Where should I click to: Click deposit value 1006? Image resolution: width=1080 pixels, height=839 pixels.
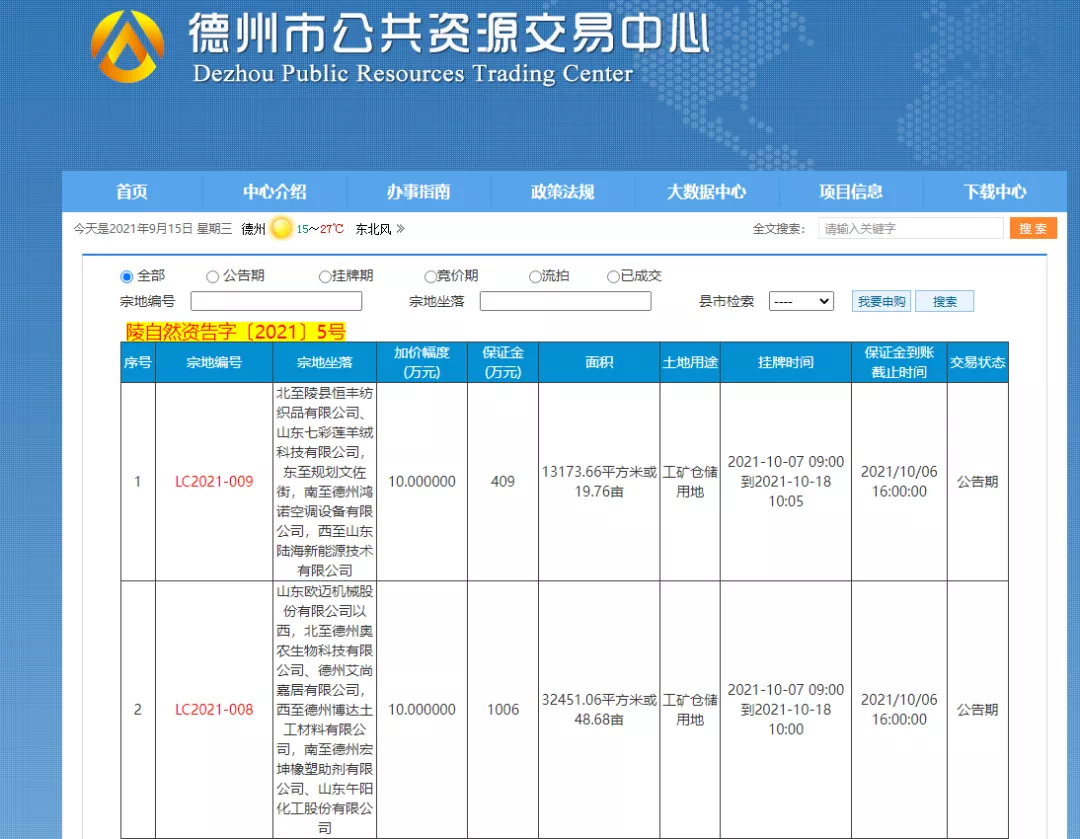(503, 709)
